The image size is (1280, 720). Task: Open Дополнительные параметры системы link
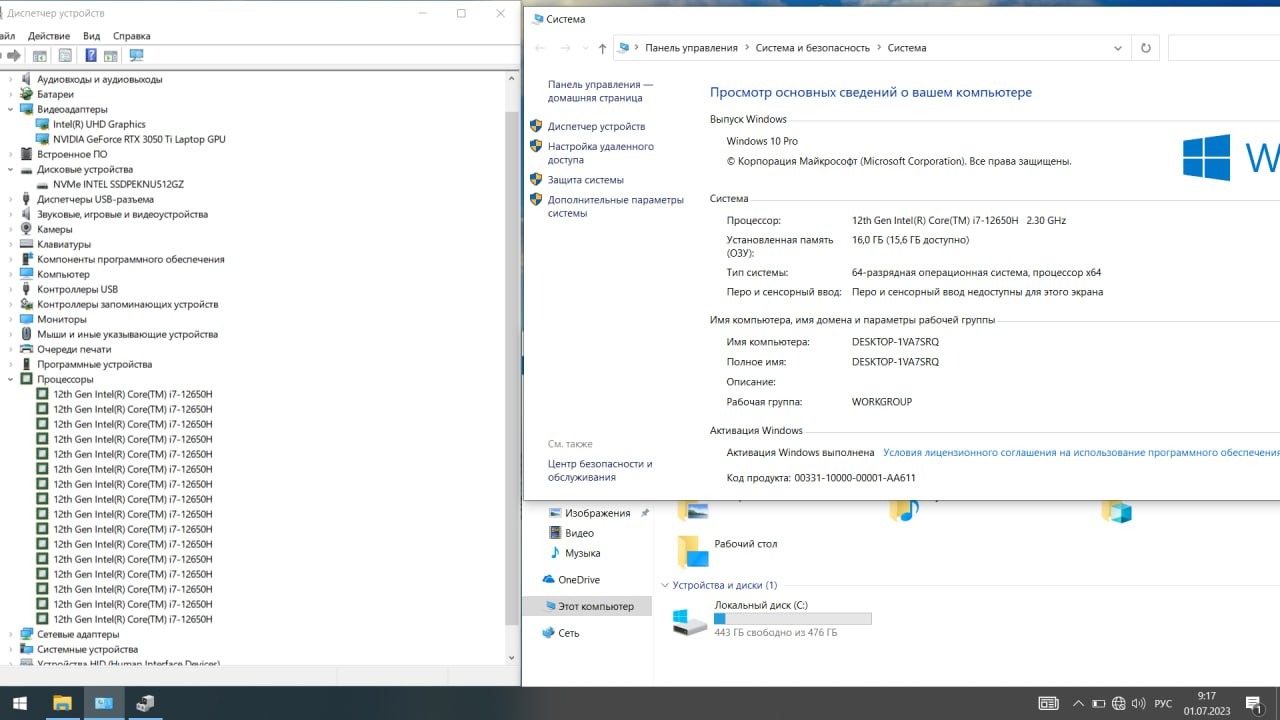616,206
